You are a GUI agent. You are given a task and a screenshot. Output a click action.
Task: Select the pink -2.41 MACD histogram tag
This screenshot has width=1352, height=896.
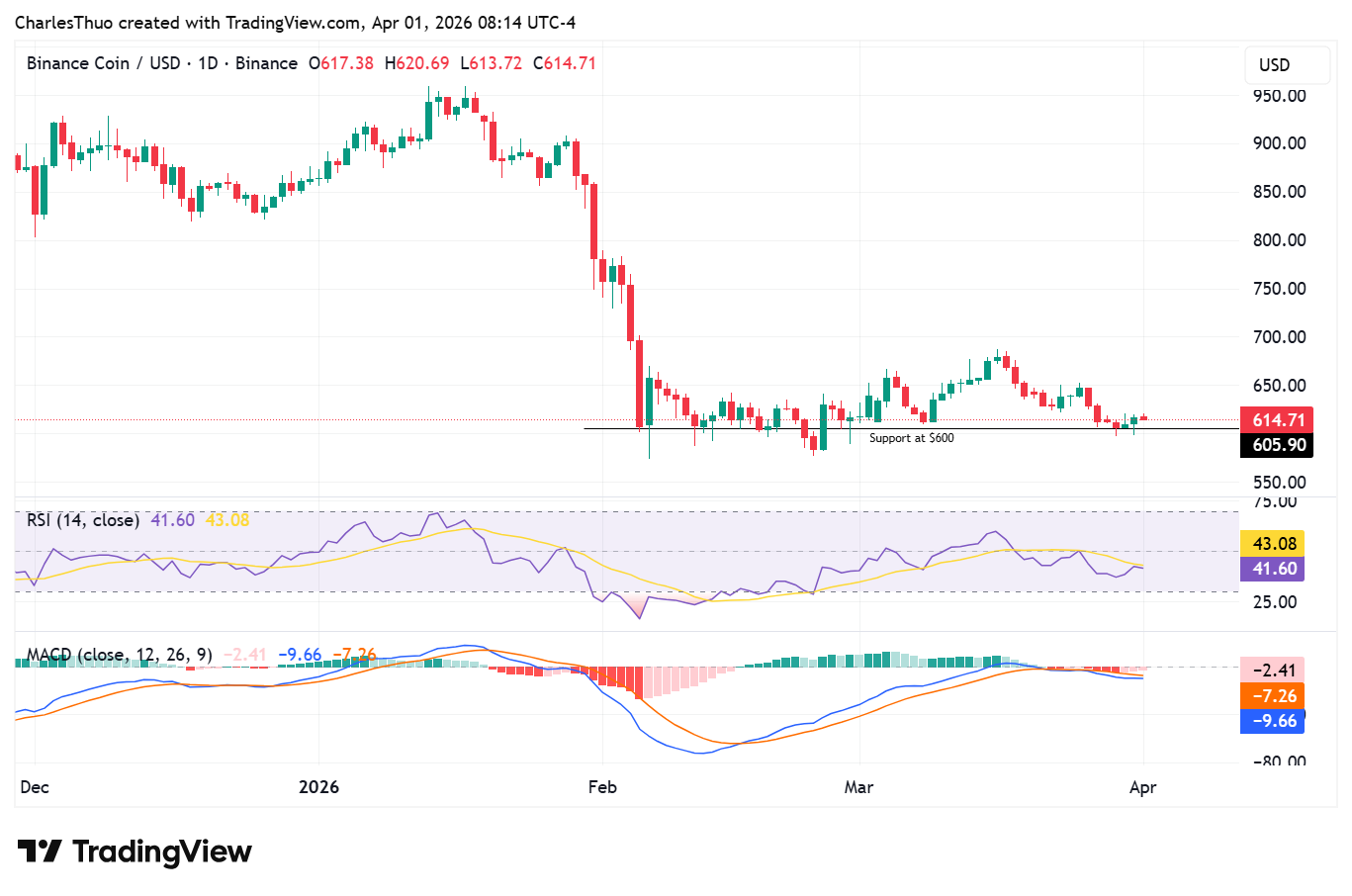(1274, 671)
